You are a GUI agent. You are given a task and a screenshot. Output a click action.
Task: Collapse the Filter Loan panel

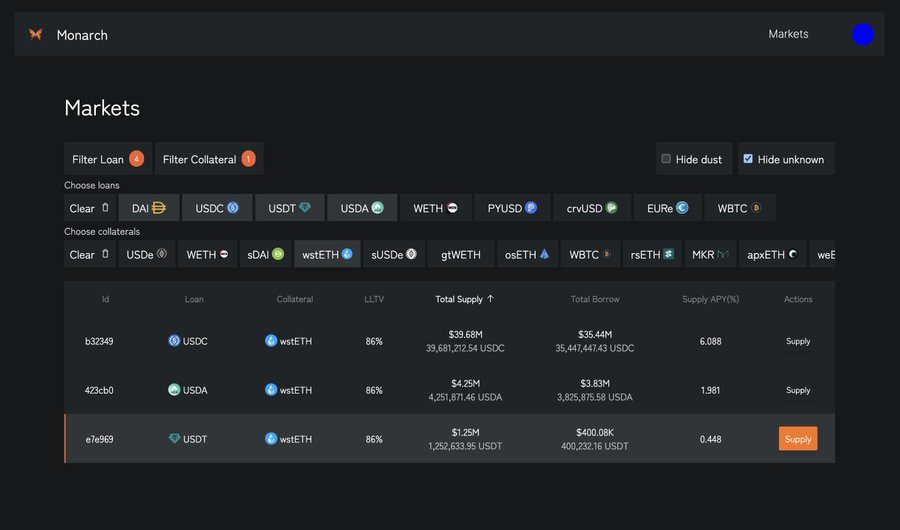coord(108,158)
